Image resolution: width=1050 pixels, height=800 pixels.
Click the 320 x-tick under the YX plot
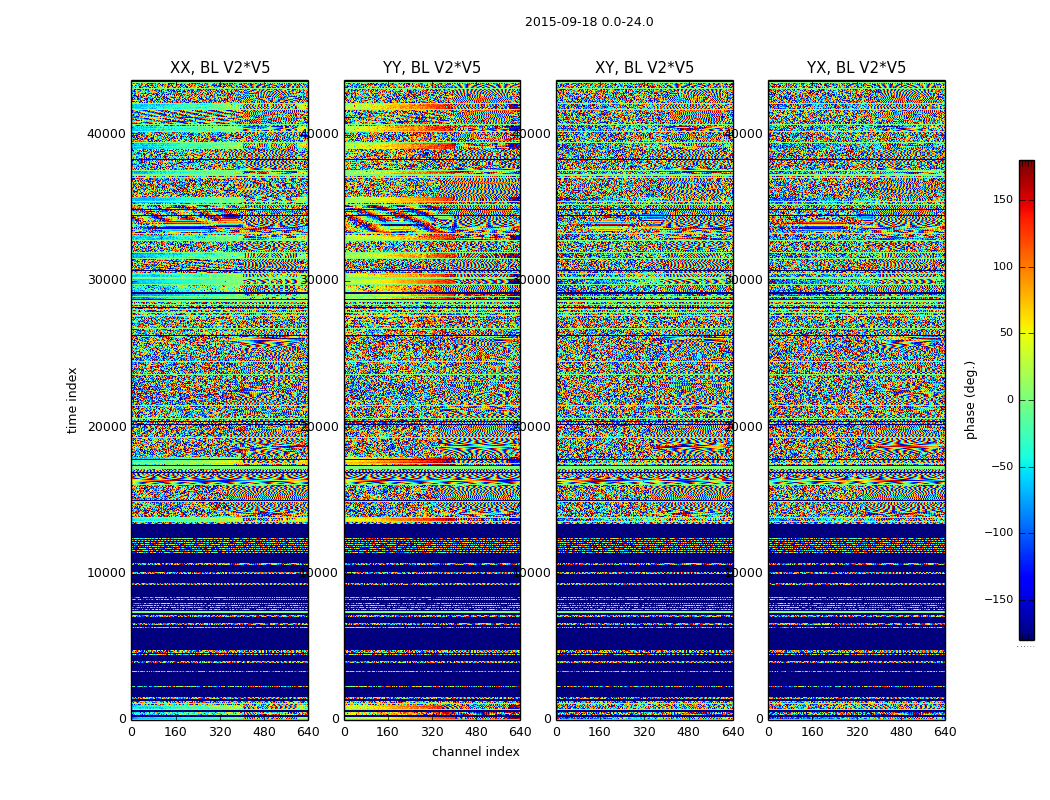tap(857, 732)
